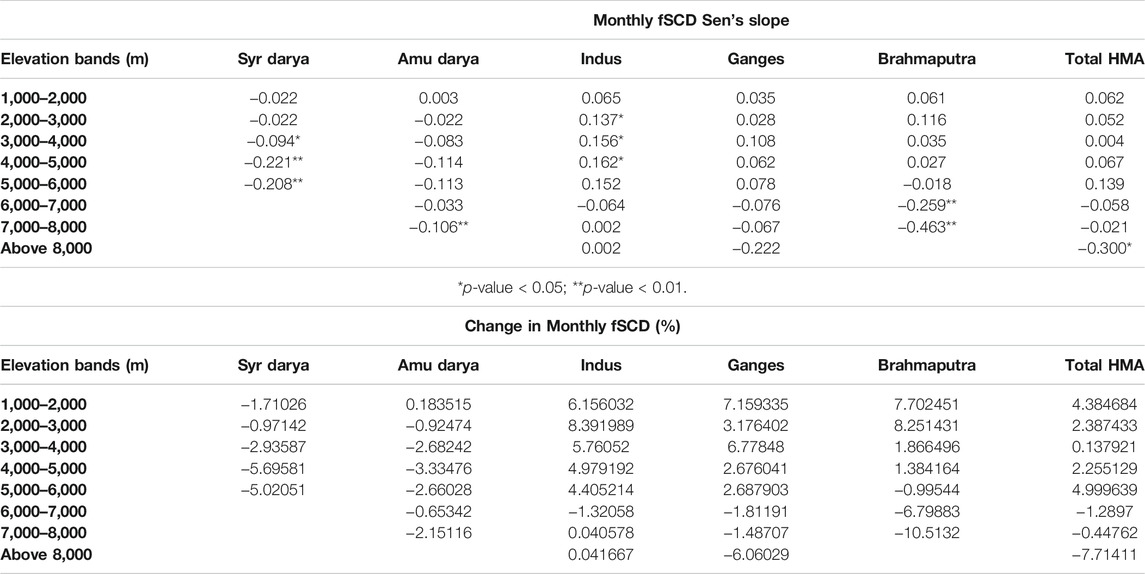The width and height of the screenshot is (1145, 574).
Task: Click the p-value footnote text
Action: (572, 288)
